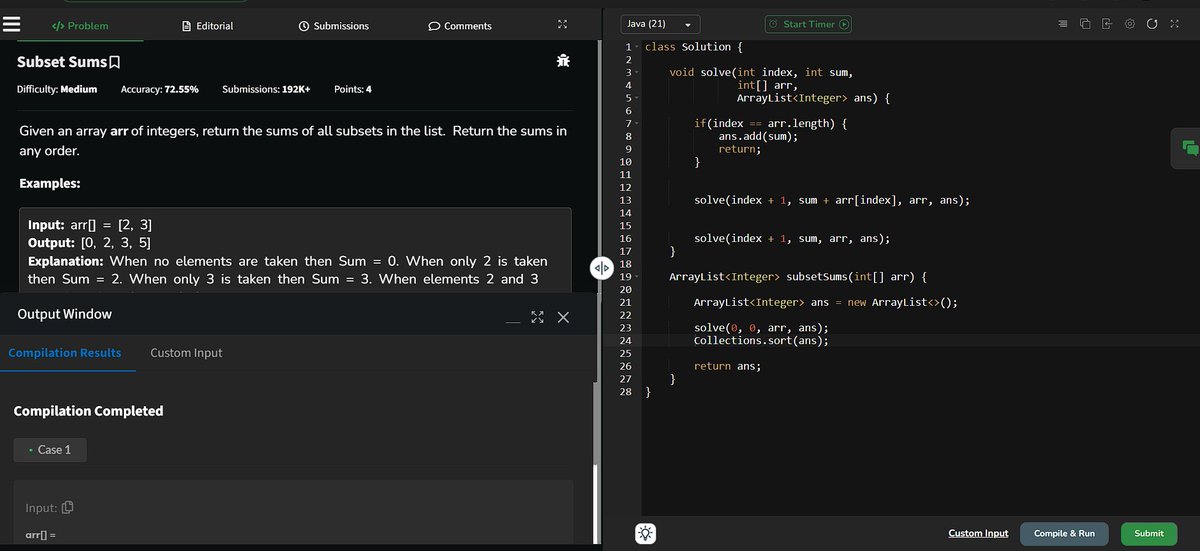Collapse fold arrow on line 3

(637, 73)
